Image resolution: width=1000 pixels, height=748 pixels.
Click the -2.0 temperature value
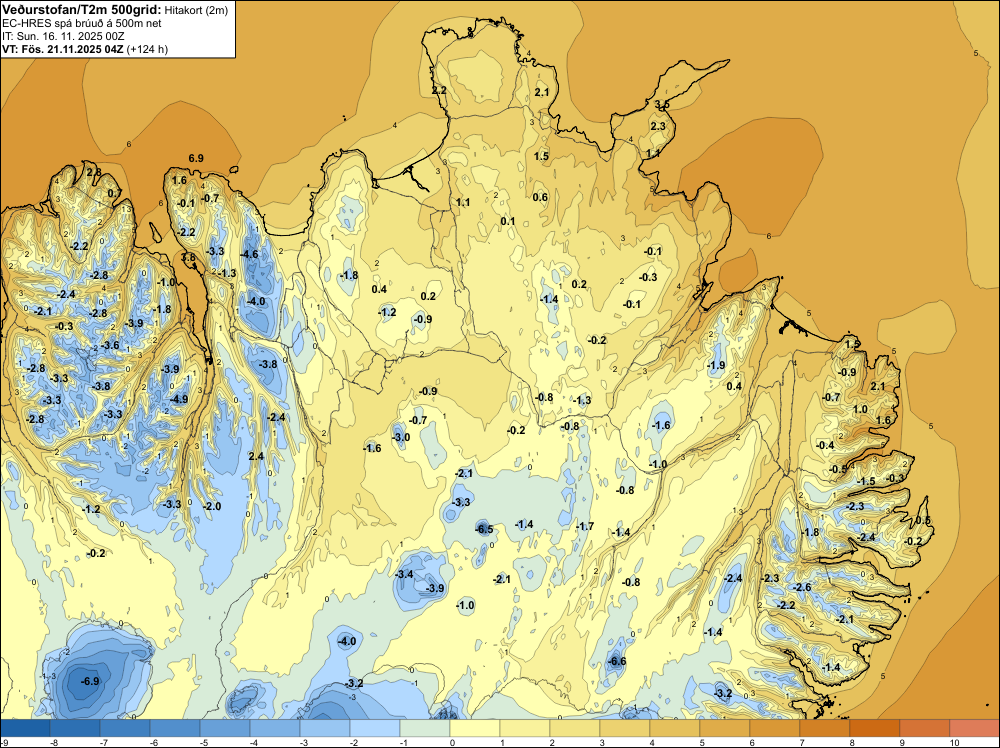(212, 506)
